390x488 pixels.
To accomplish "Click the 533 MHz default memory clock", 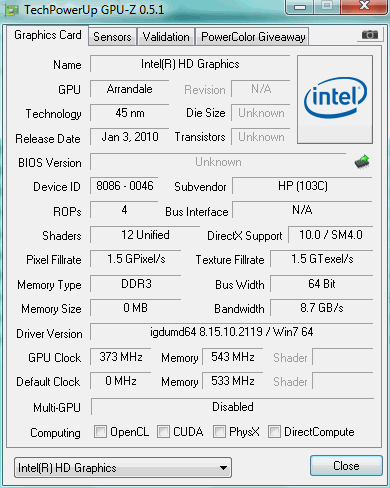I will point(233,381).
